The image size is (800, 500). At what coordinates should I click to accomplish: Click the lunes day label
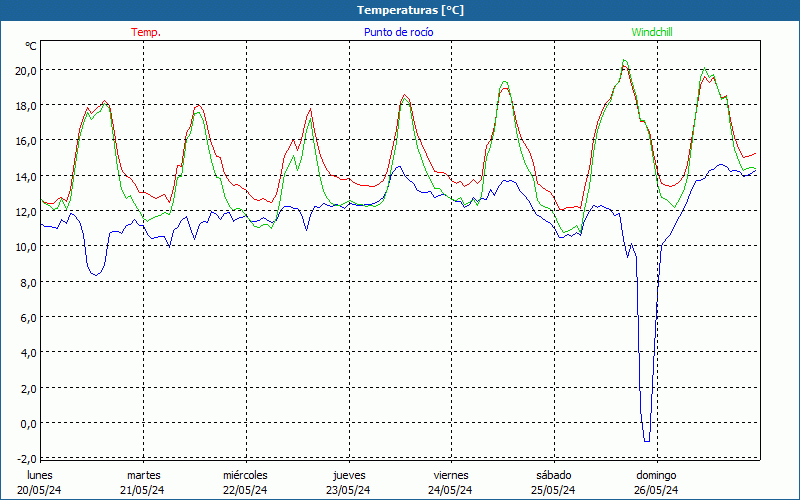(x=40, y=475)
